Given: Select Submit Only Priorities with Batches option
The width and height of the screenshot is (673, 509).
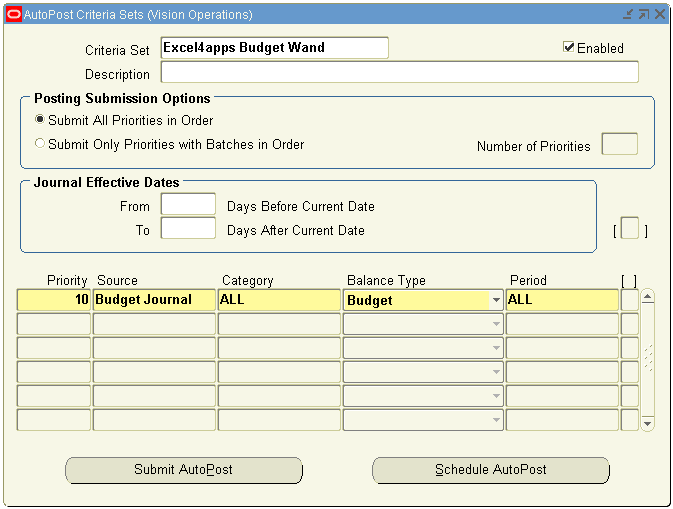Looking at the screenshot, I should (39, 143).
